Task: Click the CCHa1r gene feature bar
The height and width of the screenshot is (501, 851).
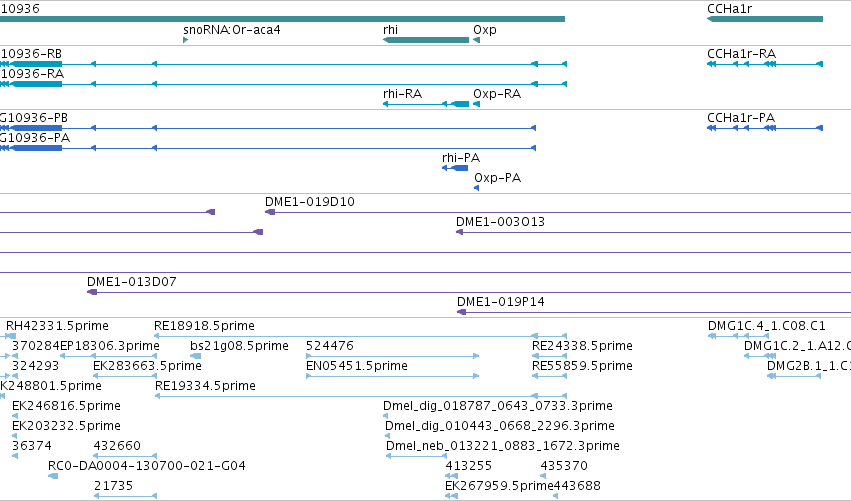Action: [765, 19]
